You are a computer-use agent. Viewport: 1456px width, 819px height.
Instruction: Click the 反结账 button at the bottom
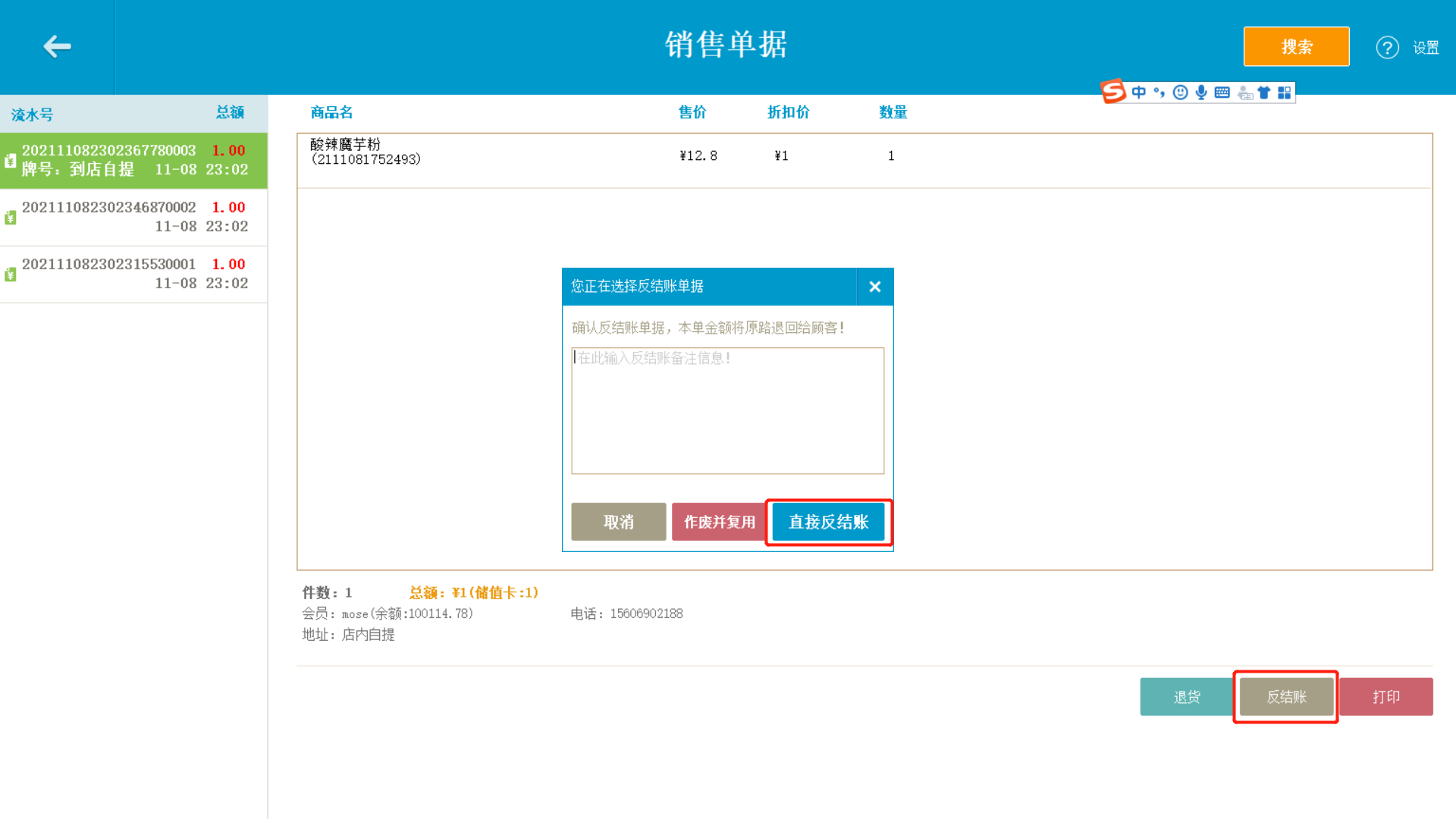click(x=1286, y=697)
